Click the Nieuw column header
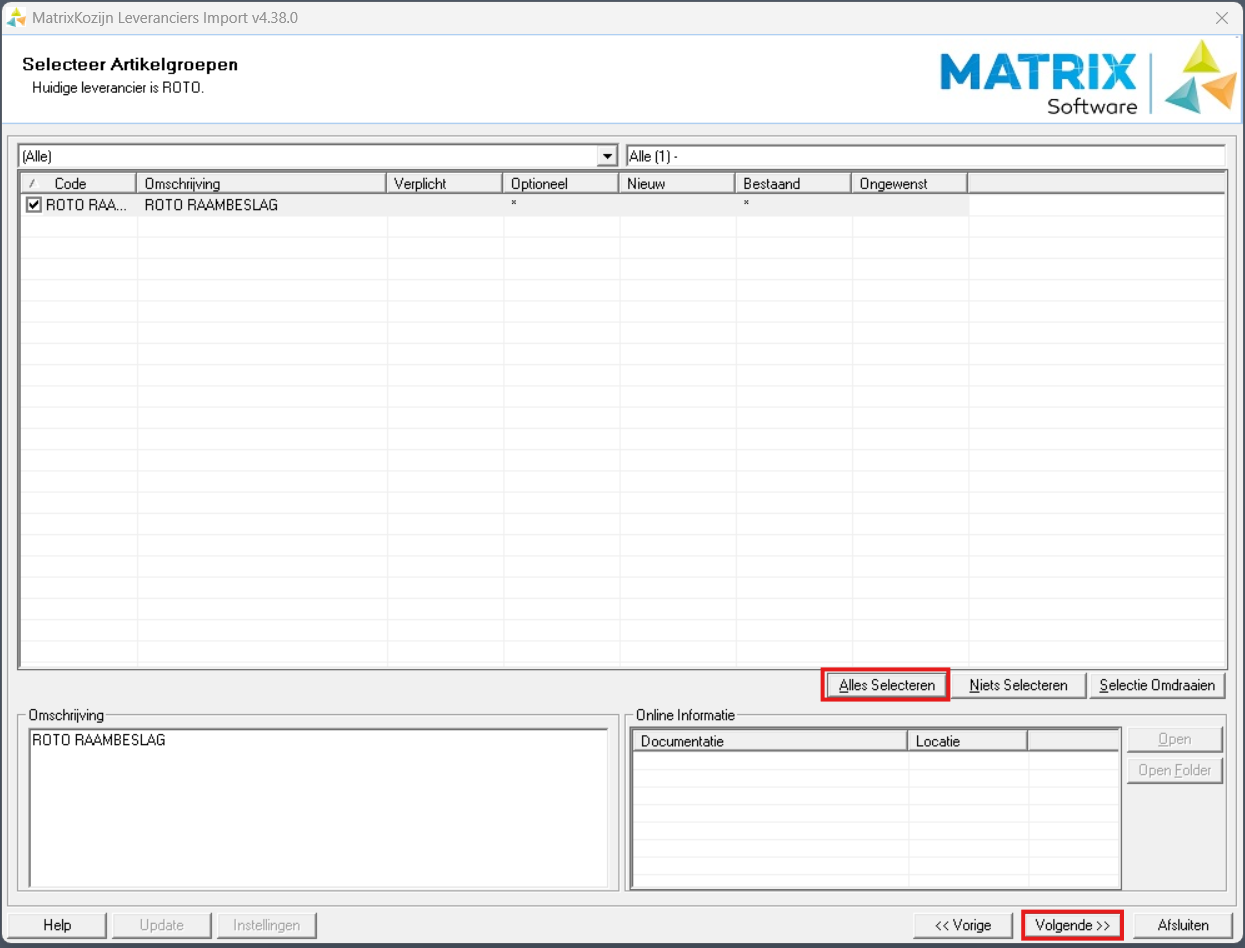Viewport: 1245px width, 948px height. [x=677, y=183]
